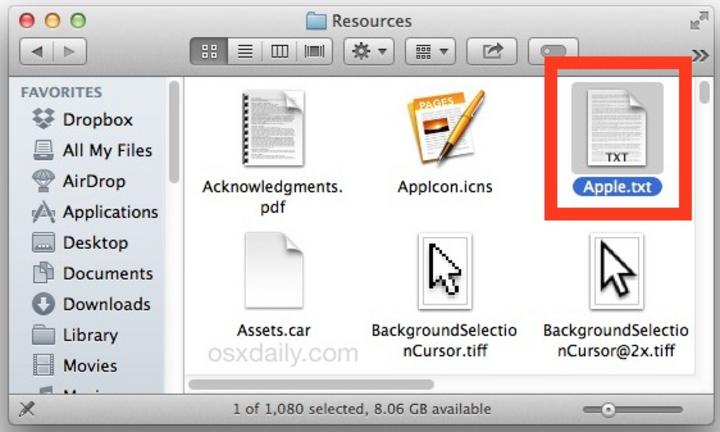The width and height of the screenshot is (720, 432).
Task: Click the horizontal scrollbar in file area
Action: click(x=310, y=383)
